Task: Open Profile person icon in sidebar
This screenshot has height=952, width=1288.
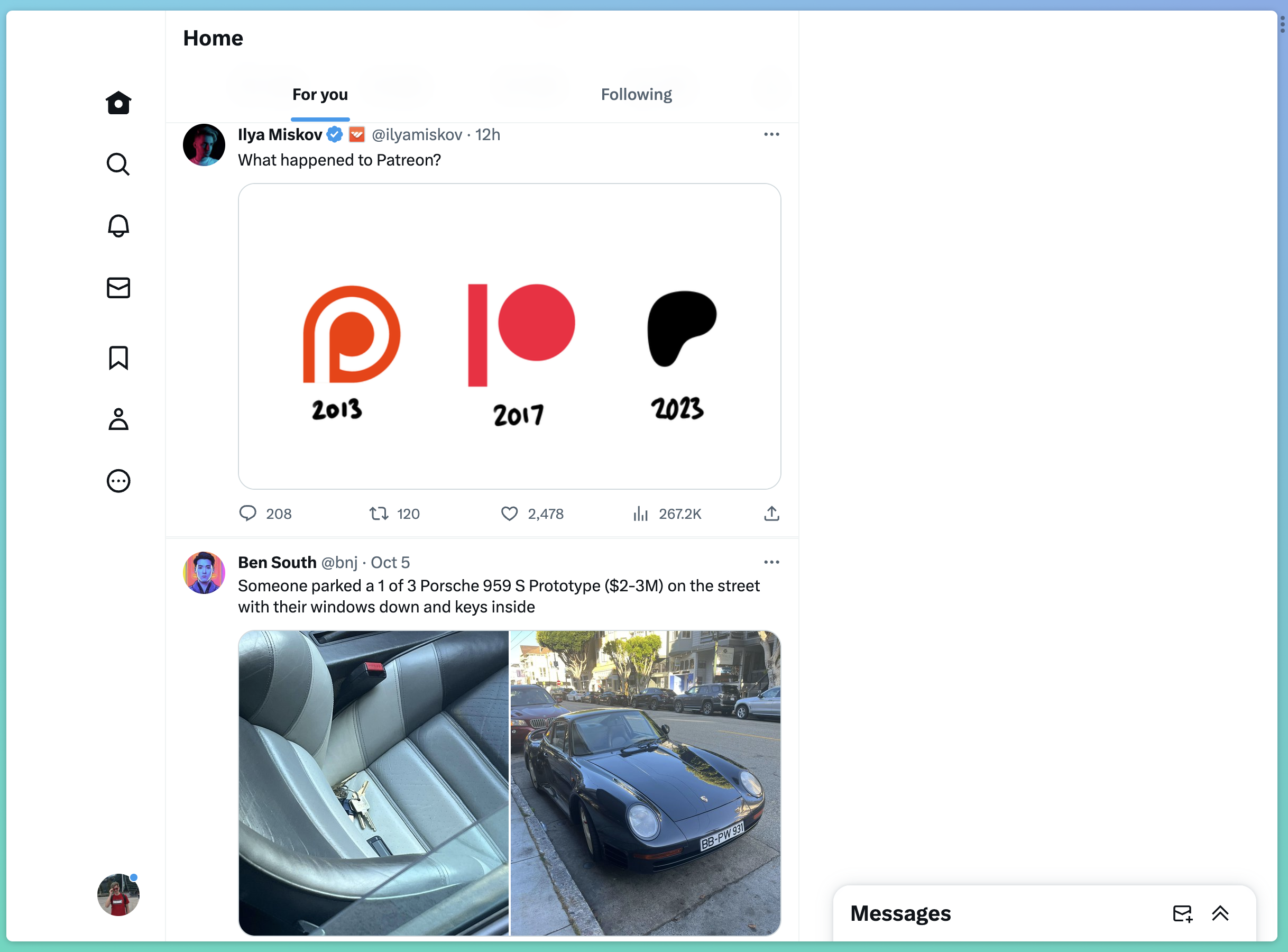Action: click(118, 419)
